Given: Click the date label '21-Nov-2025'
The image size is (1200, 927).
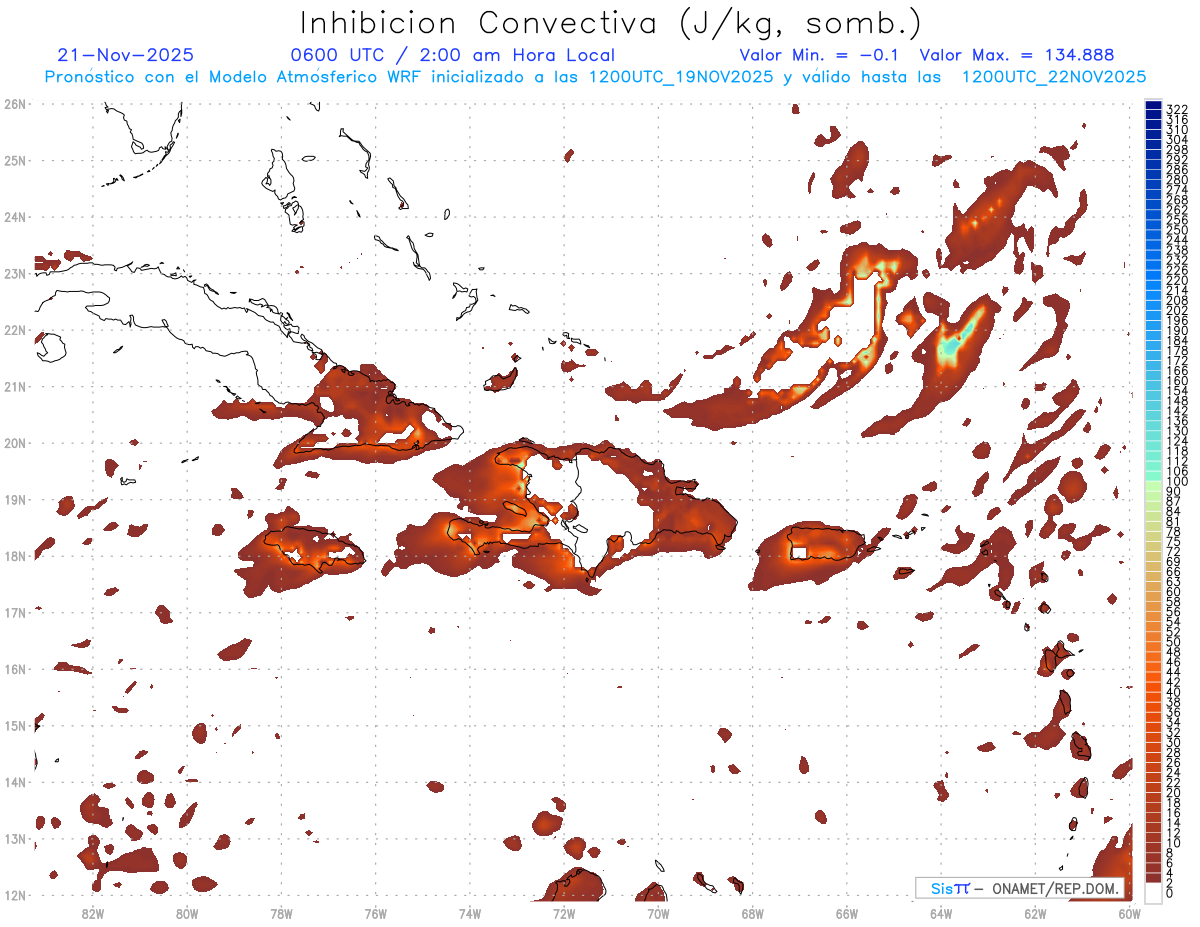Looking at the screenshot, I should pos(126,55).
